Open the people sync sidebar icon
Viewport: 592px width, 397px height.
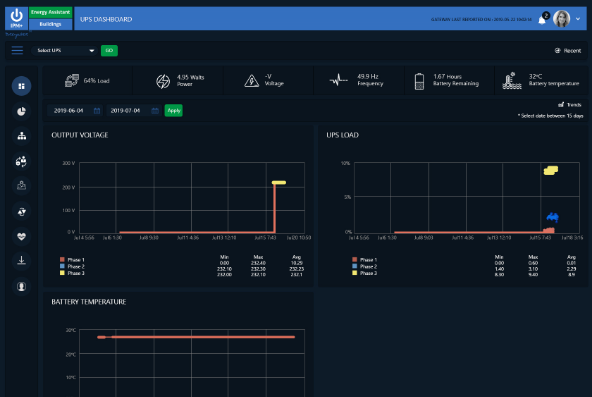(x=22, y=161)
